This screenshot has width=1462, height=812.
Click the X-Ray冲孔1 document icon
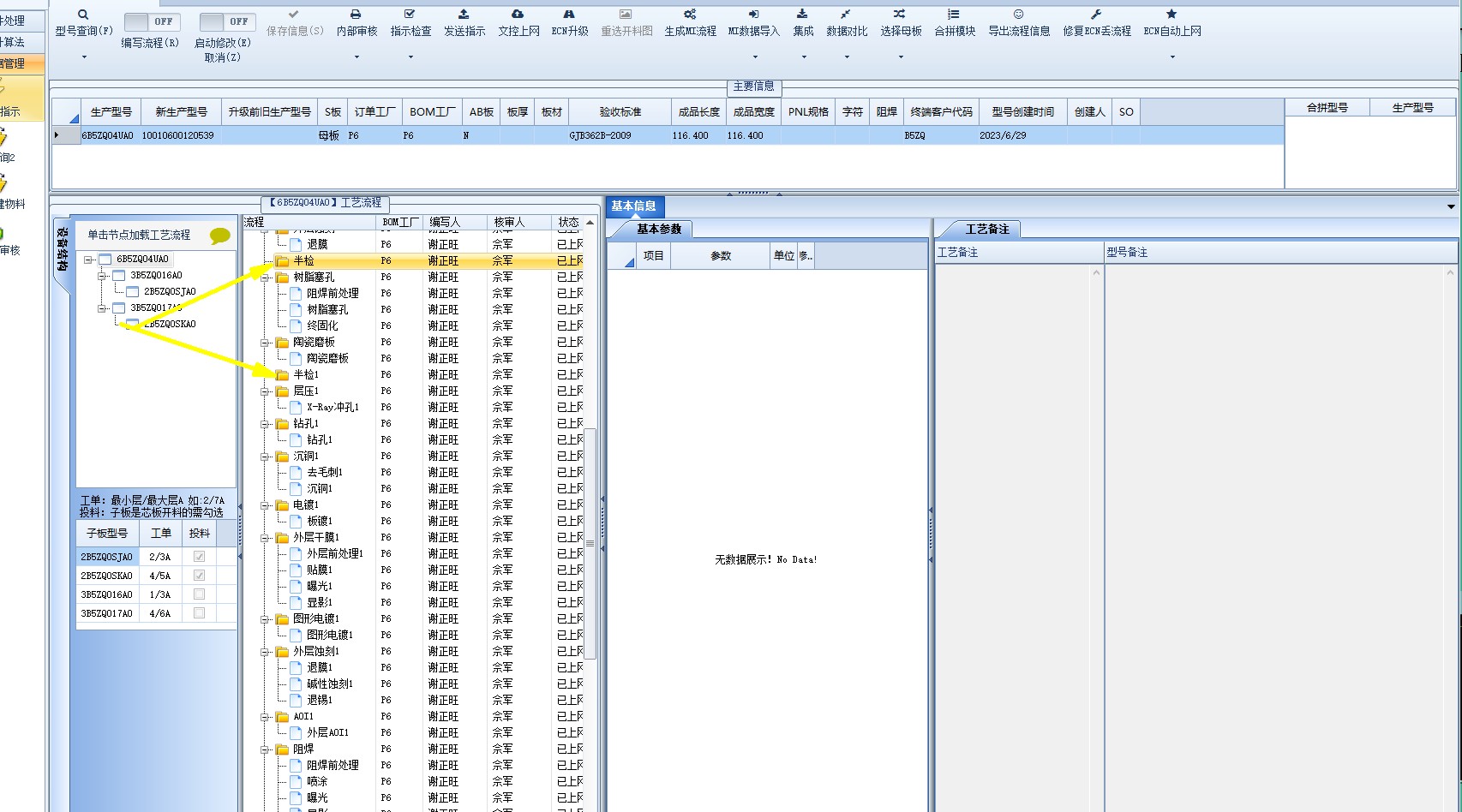point(296,408)
